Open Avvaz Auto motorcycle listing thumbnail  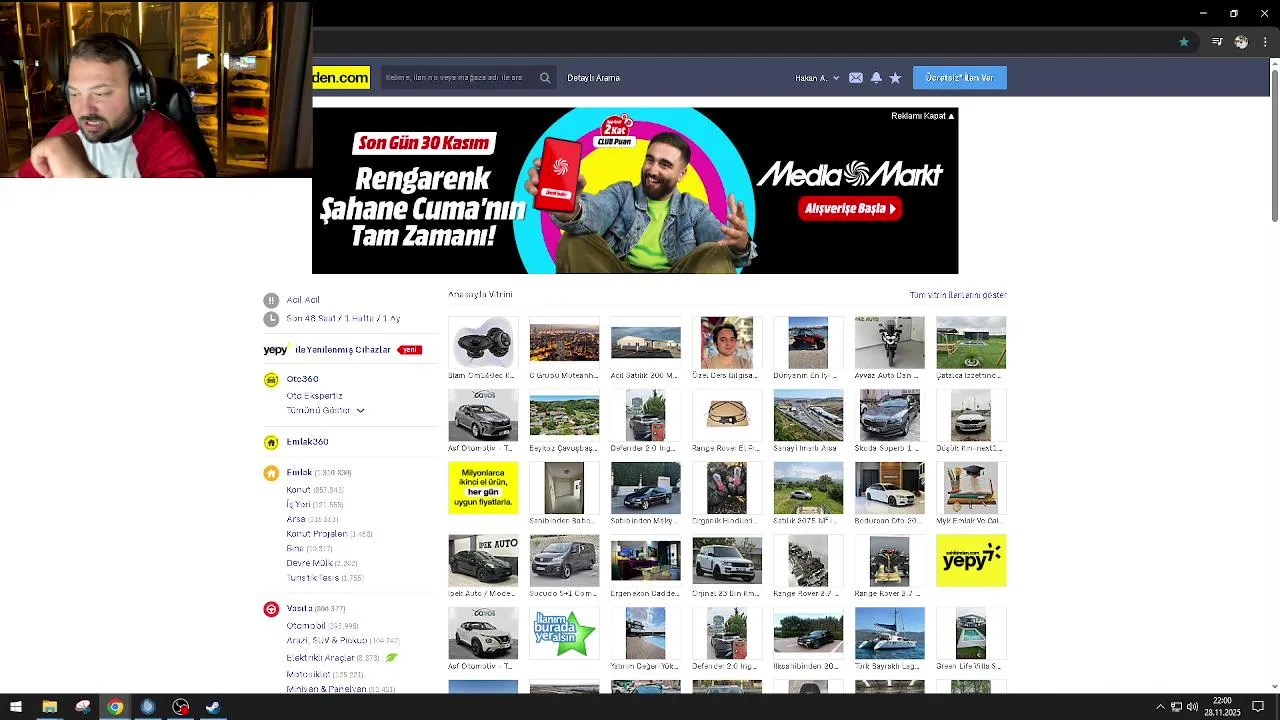(x=890, y=342)
